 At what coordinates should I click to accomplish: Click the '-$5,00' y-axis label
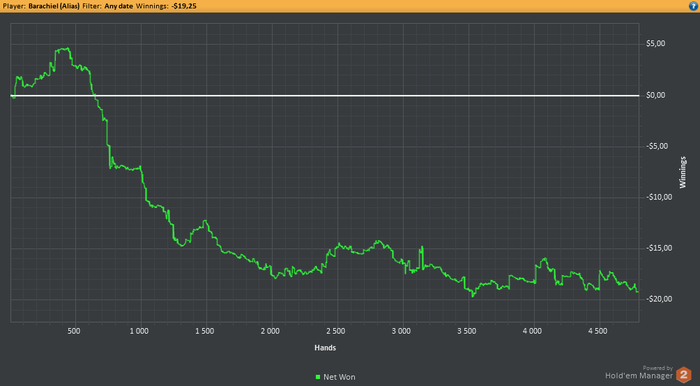pos(657,146)
